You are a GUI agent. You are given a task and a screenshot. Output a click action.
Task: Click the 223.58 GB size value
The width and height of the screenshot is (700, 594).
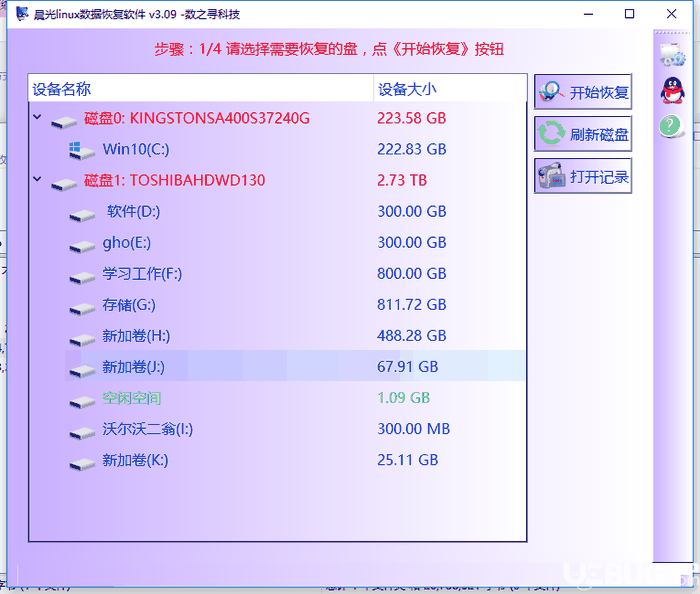pyautogui.click(x=412, y=118)
